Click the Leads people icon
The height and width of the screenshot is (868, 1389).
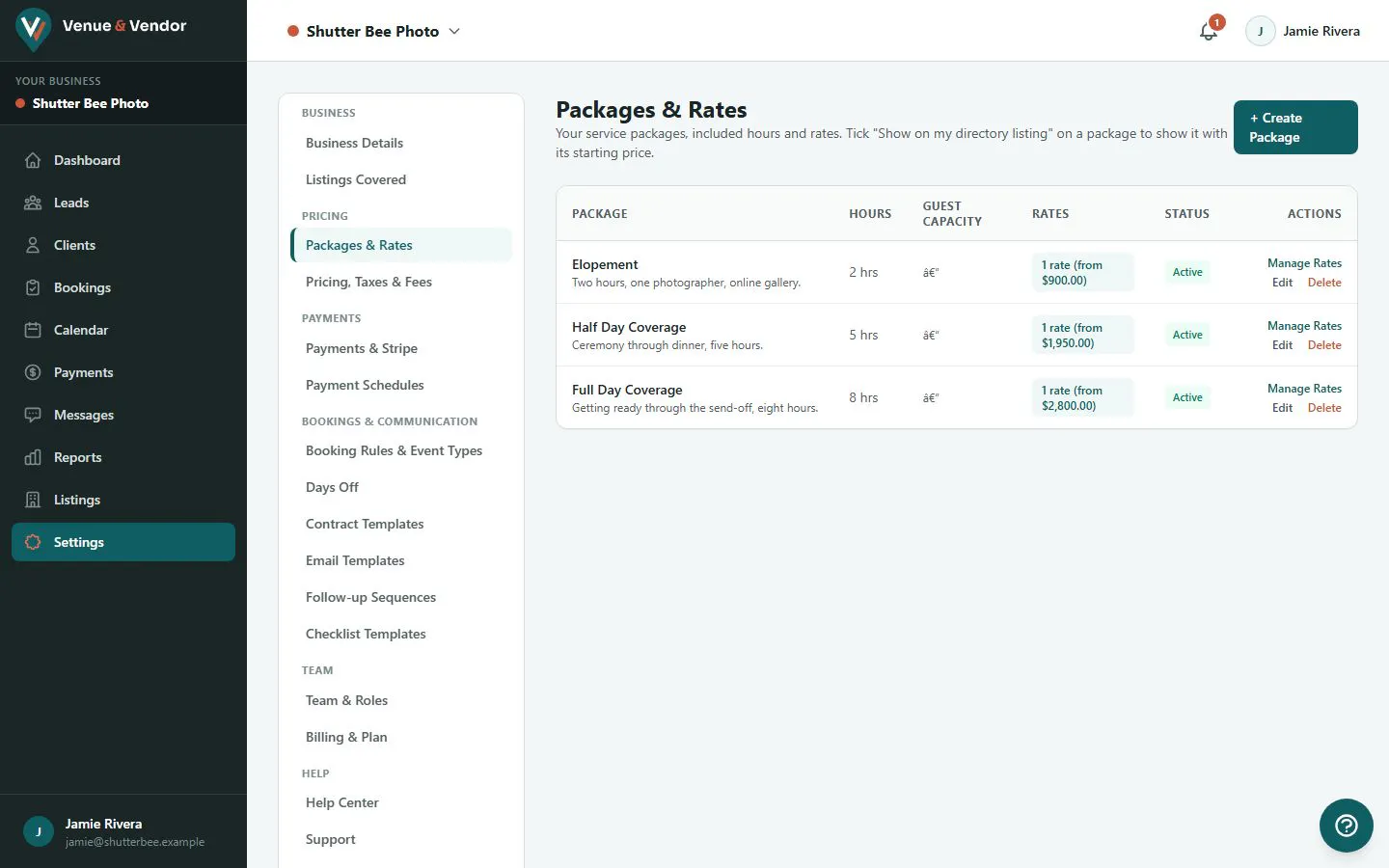coord(33,203)
